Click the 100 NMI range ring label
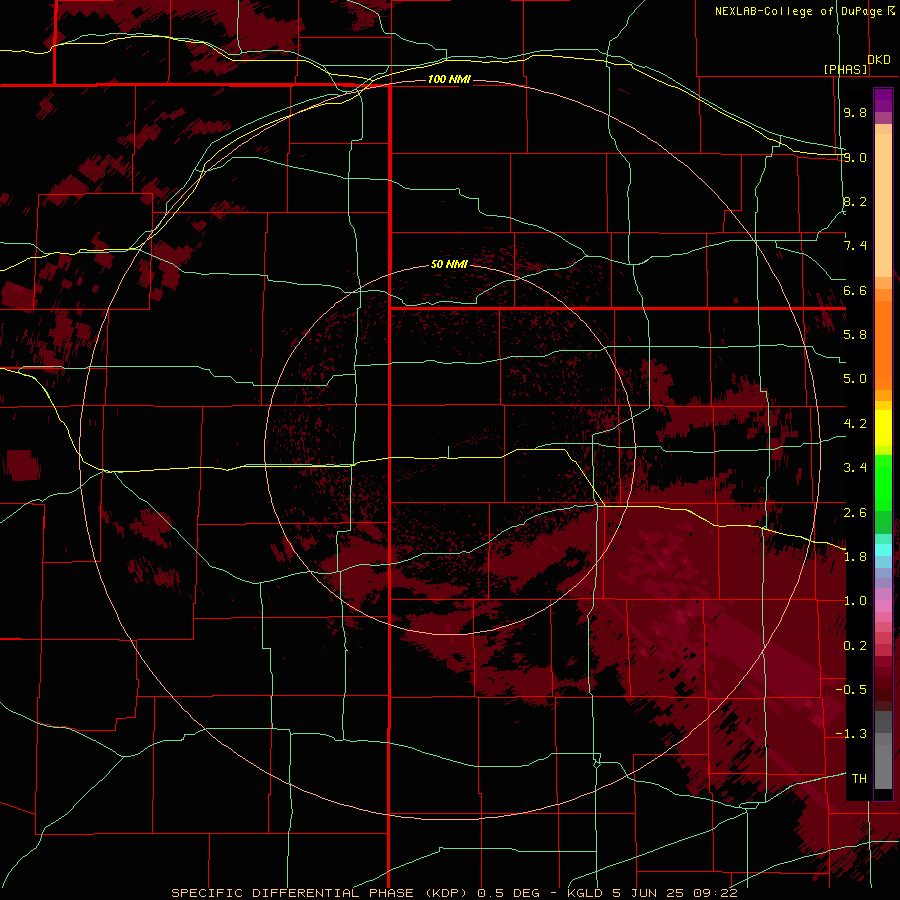Image resolution: width=900 pixels, height=900 pixels. click(449, 79)
